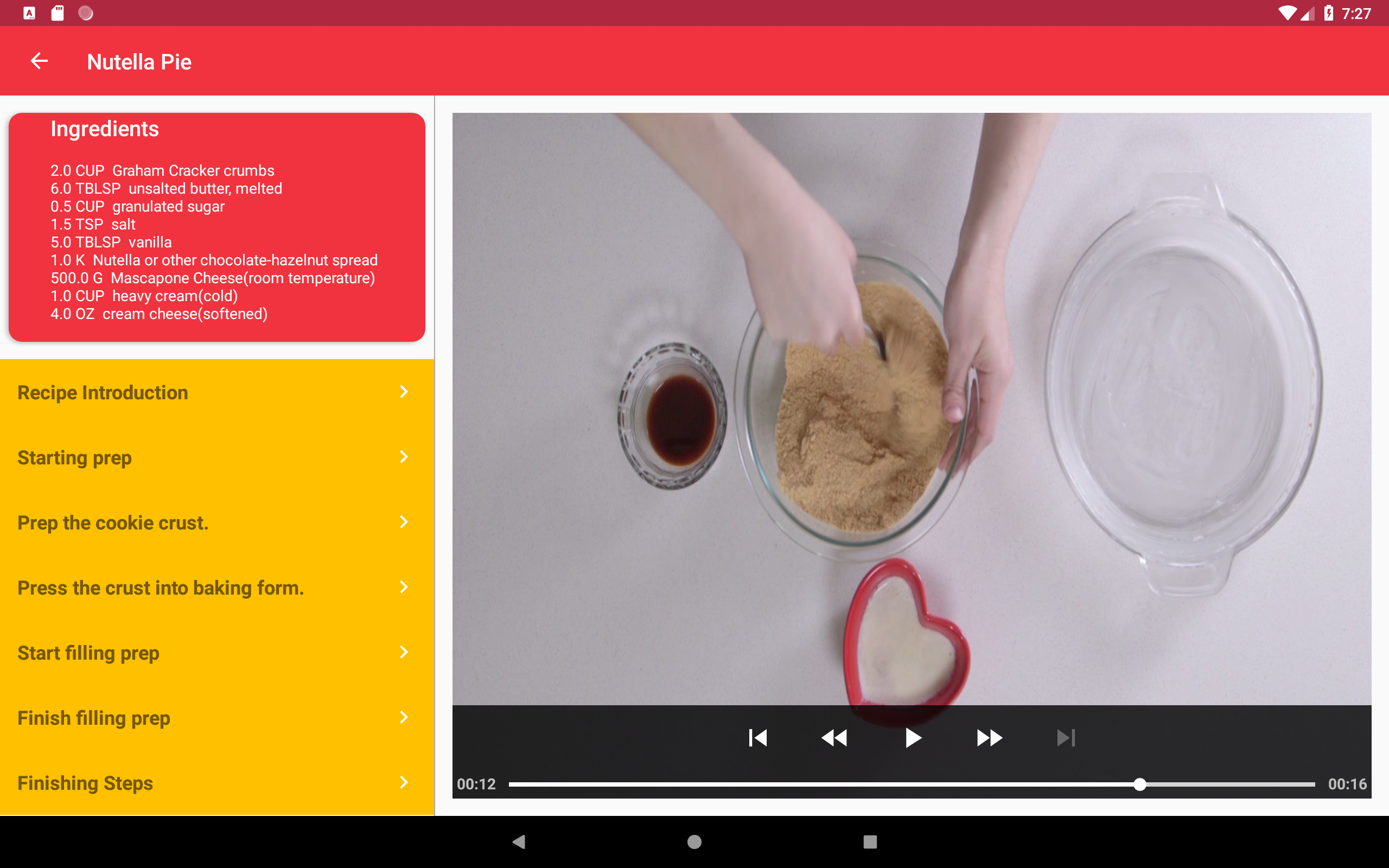The image size is (1389, 868).
Task: Click the rewind video control
Action: click(834, 738)
